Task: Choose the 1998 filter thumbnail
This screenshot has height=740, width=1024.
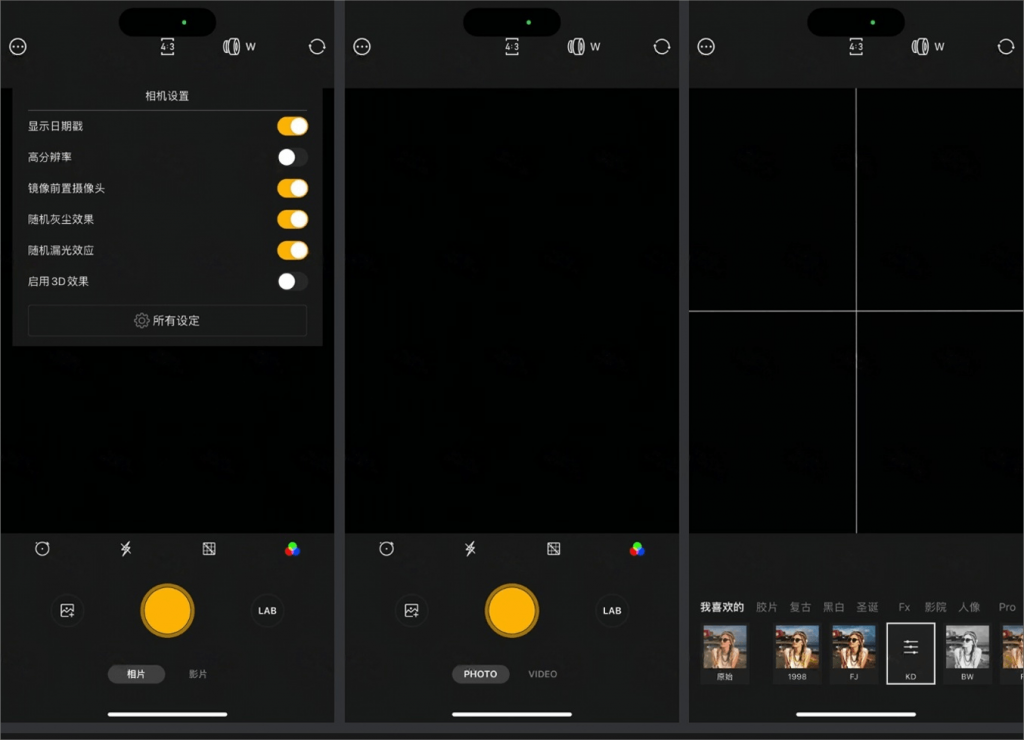Action: 797,654
